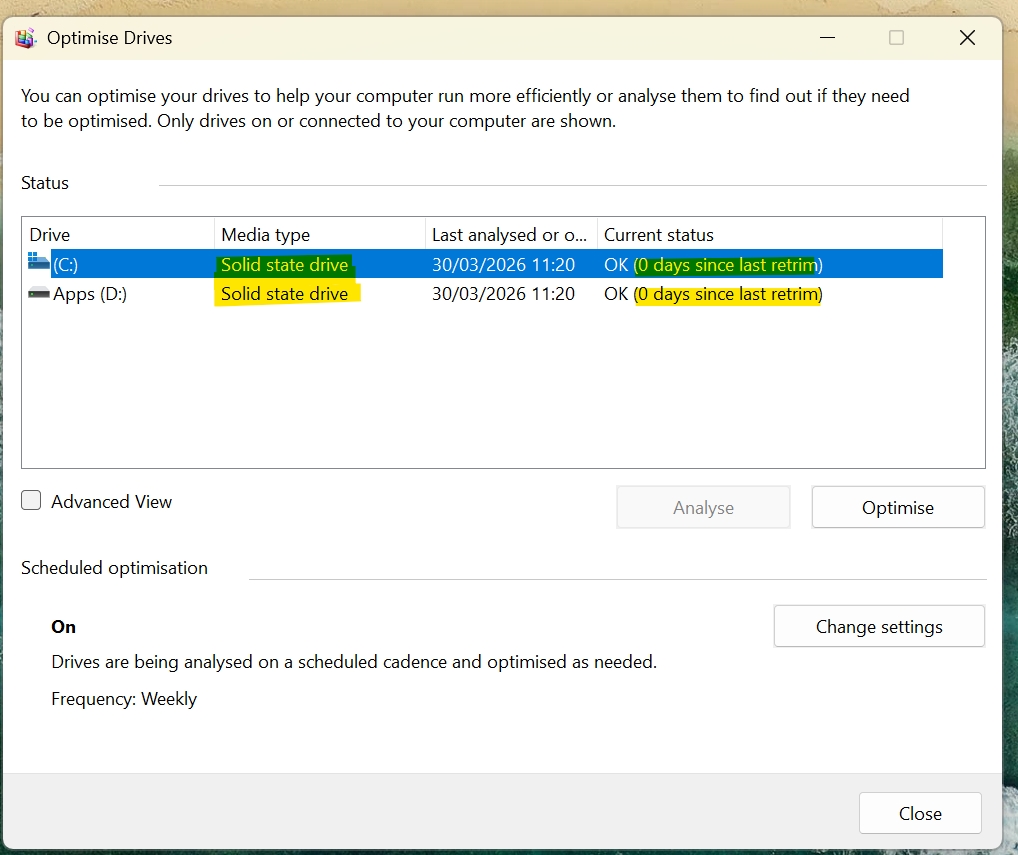Click the Analyse button
The width and height of the screenshot is (1018, 855).
(703, 508)
